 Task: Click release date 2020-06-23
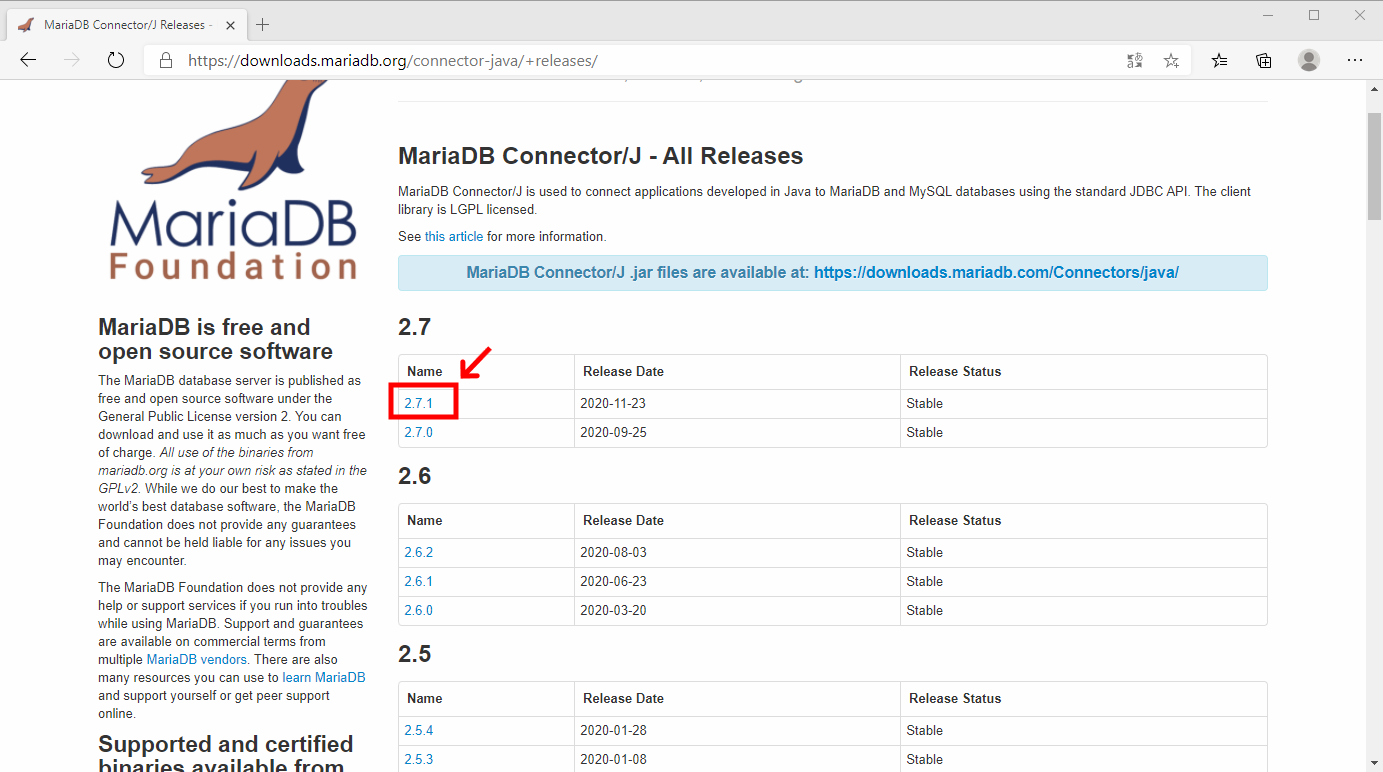[613, 582]
